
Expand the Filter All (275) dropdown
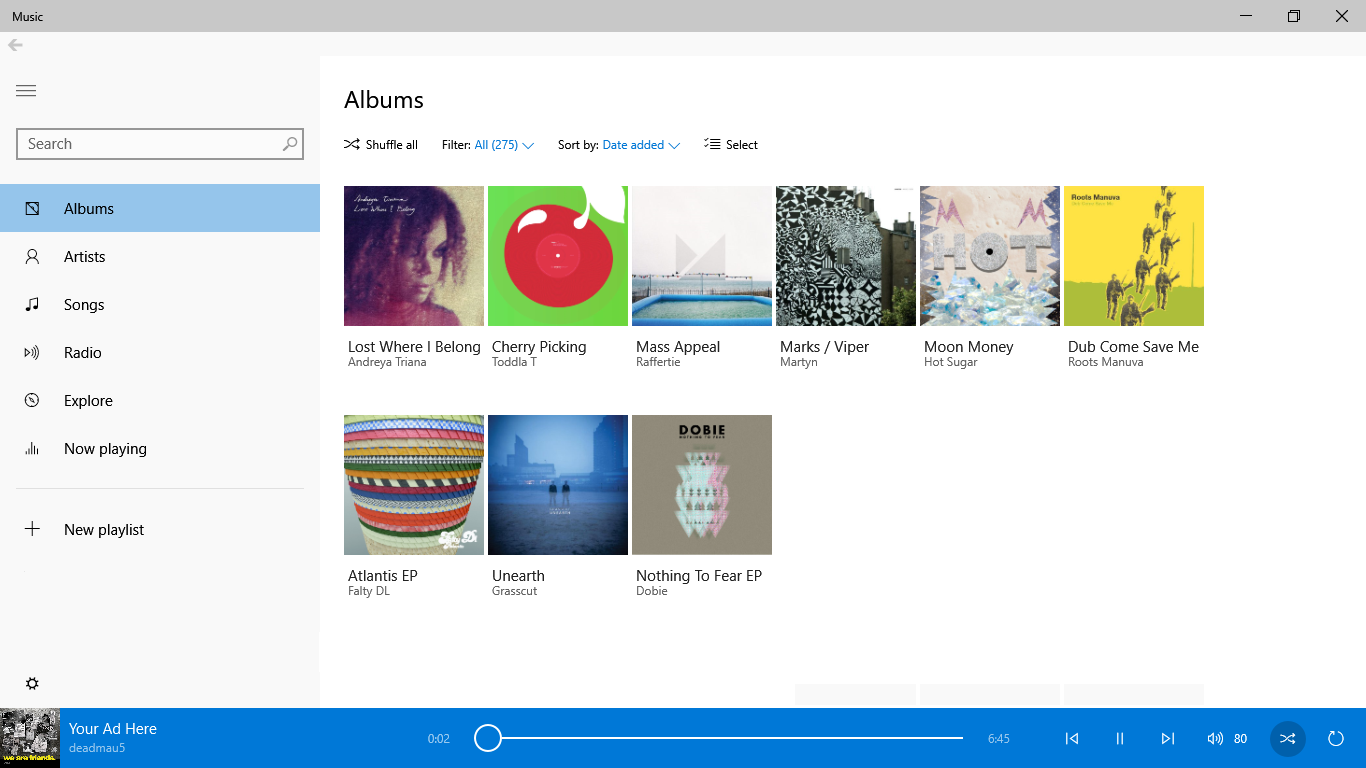click(504, 145)
